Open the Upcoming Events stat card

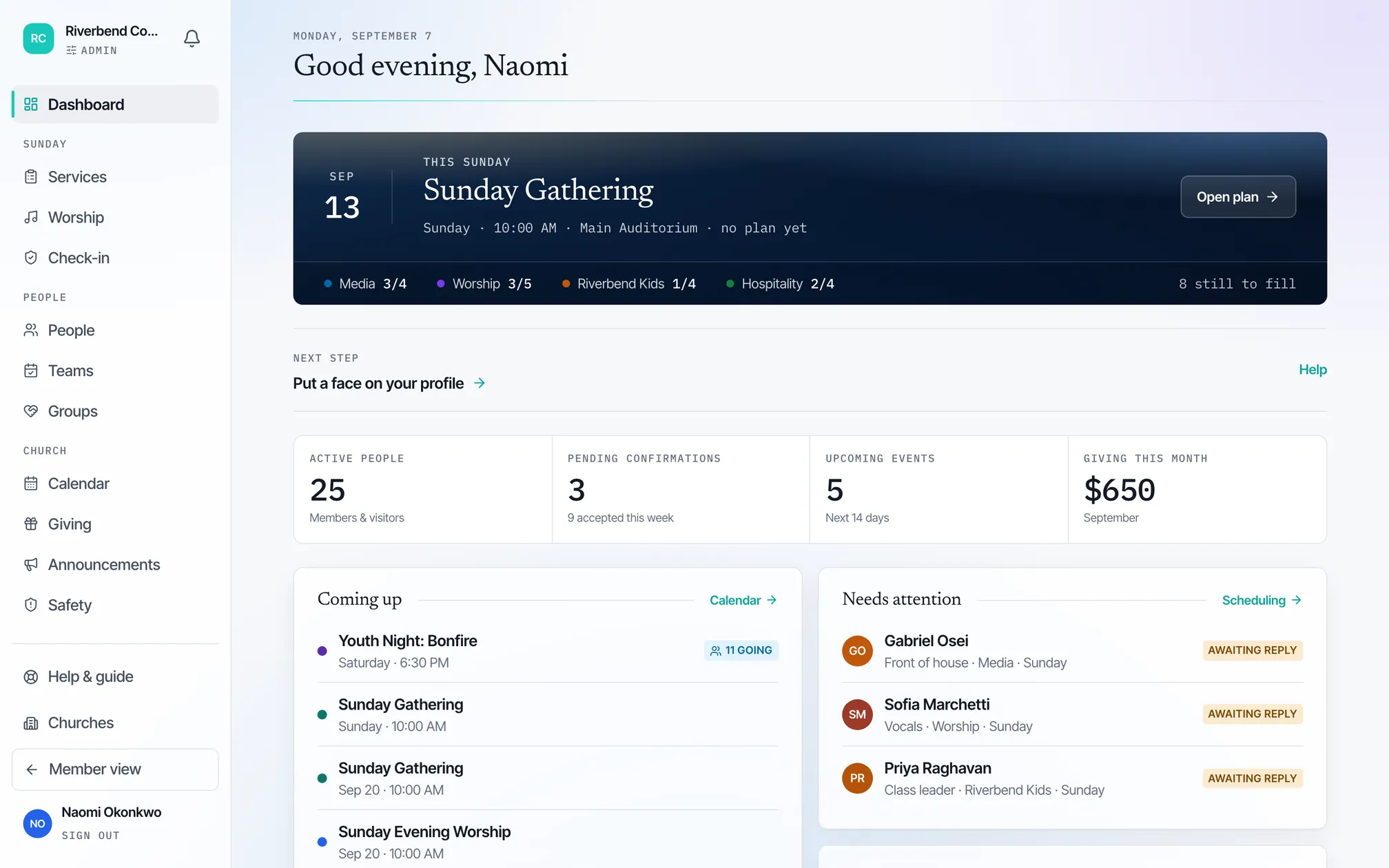[x=938, y=489]
